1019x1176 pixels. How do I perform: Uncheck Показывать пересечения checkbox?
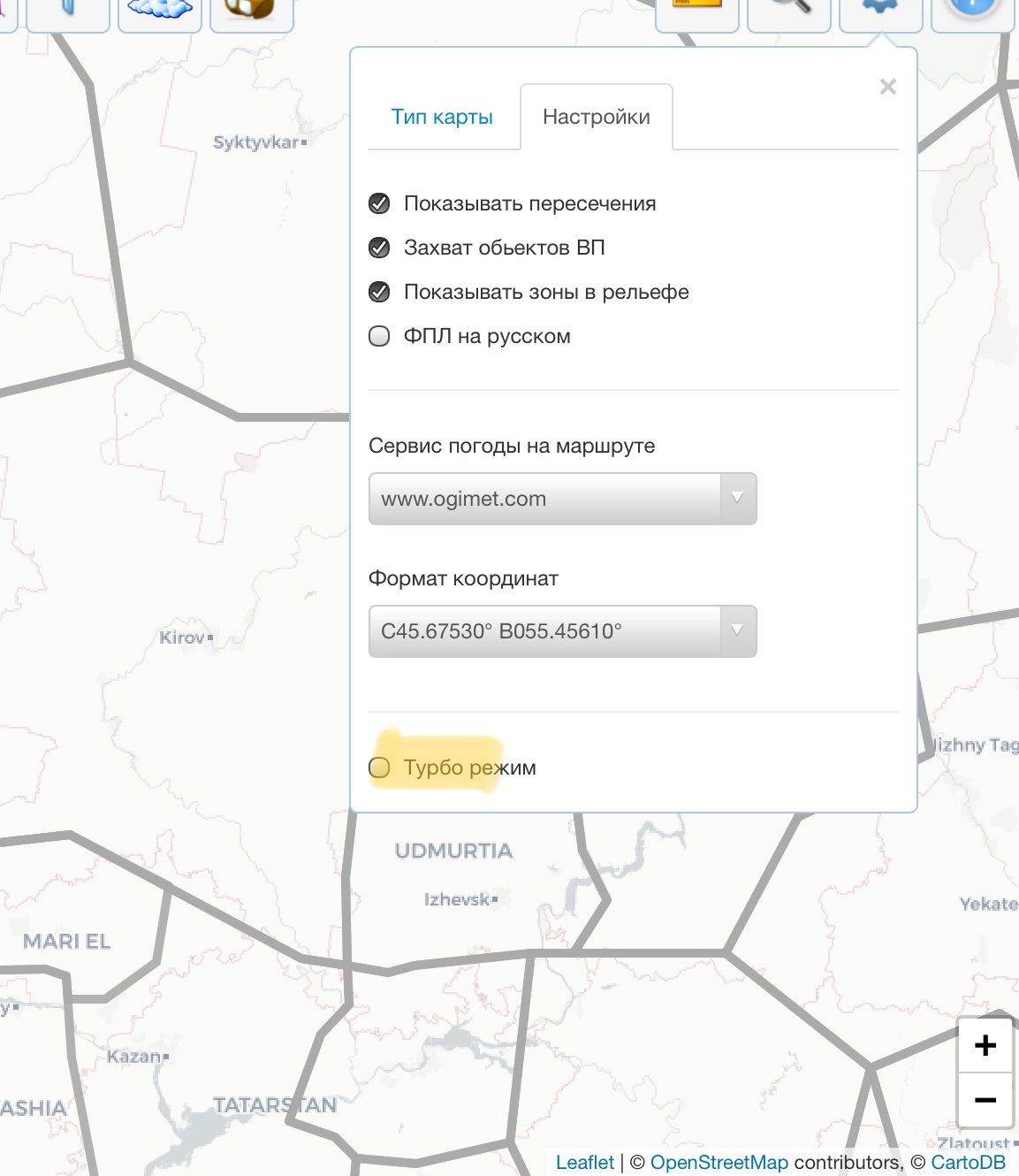click(379, 203)
